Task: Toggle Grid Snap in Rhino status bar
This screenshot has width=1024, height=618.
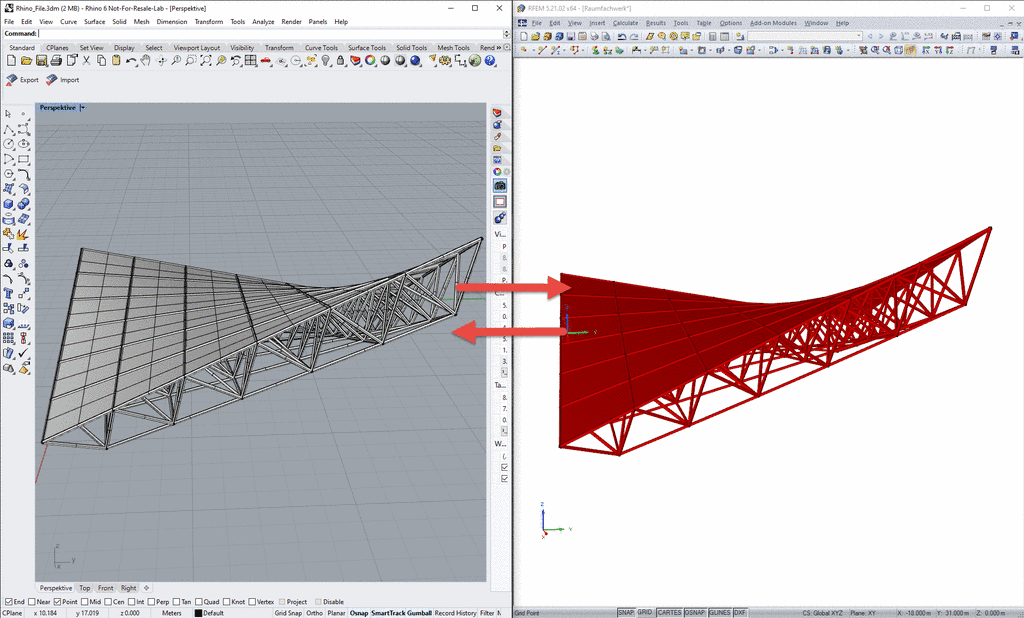Action: (288, 613)
